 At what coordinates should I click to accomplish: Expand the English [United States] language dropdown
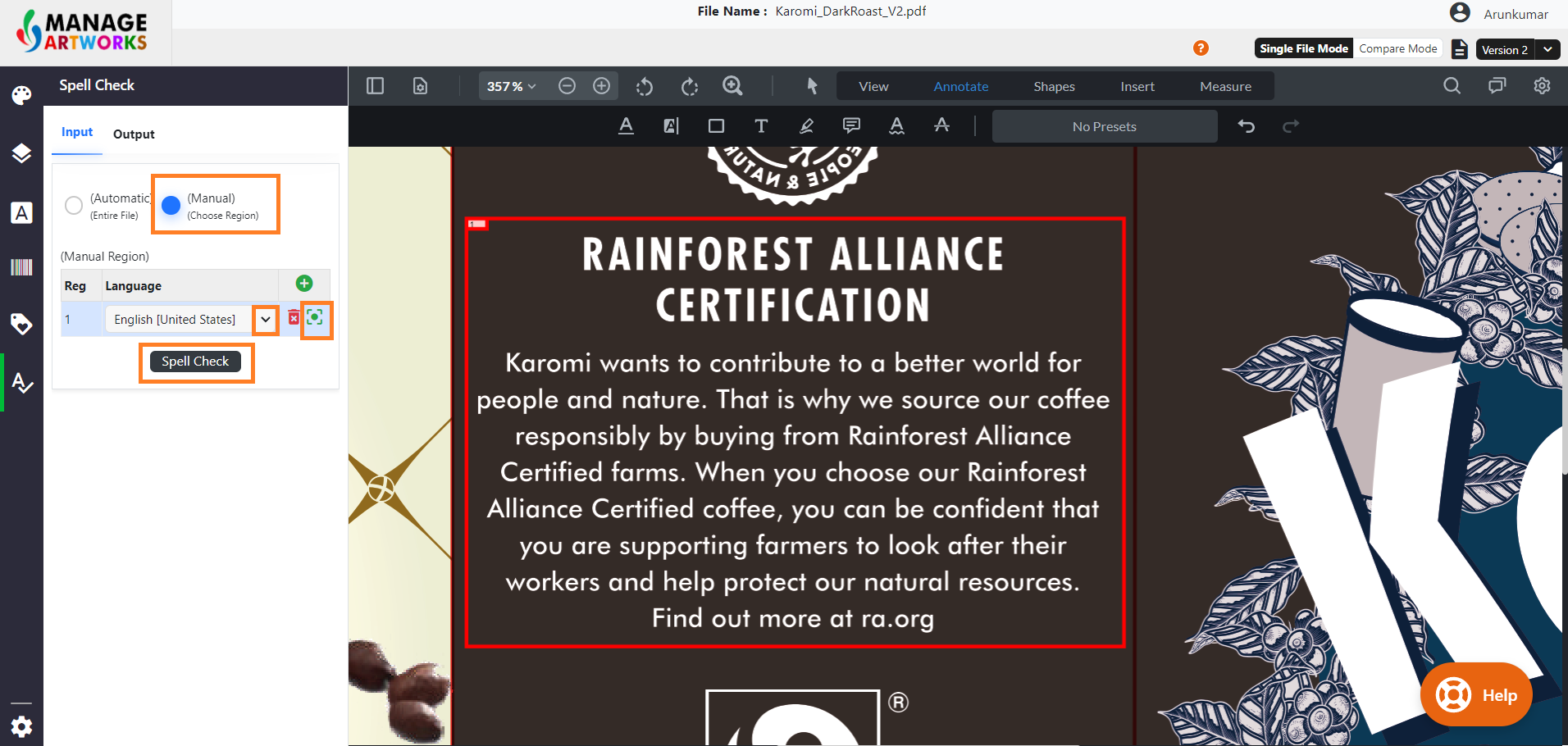[x=266, y=320]
